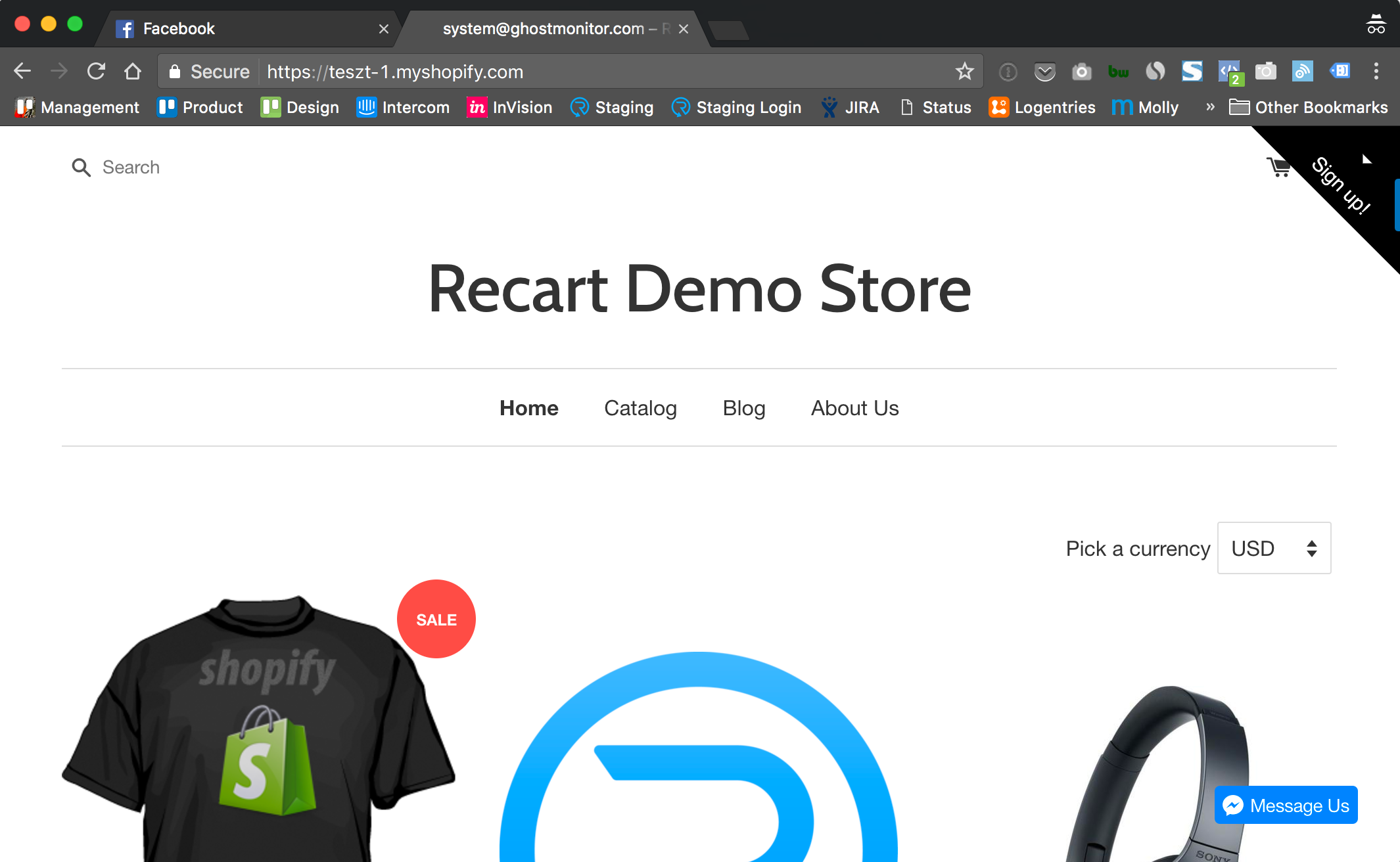Switch to the Facebook tab
The height and width of the screenshot is (862, 1400).
[x=250, y=29]
